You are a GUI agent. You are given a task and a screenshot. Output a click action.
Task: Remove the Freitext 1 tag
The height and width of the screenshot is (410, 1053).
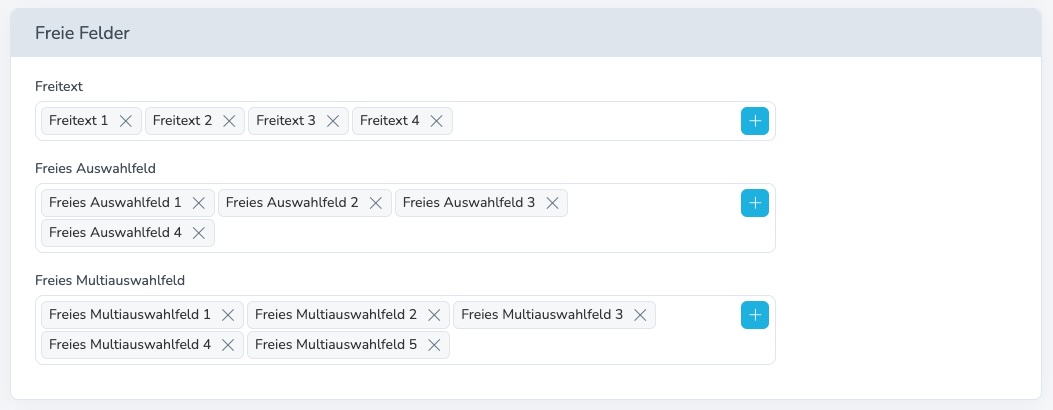pyautogui.click(x=126, y=121)
